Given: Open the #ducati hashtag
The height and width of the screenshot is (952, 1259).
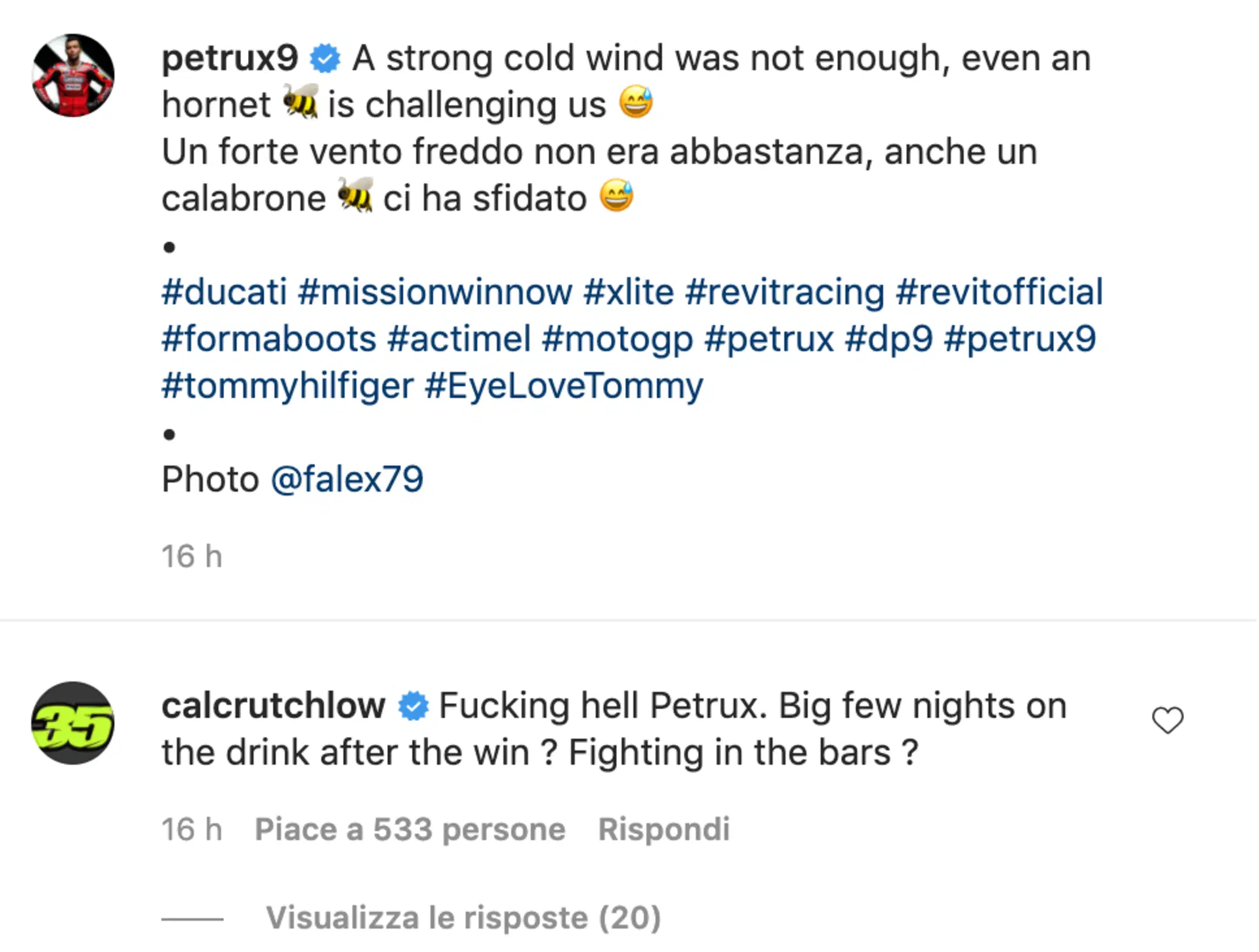Looking at the screenshot, I should [224, 292].
